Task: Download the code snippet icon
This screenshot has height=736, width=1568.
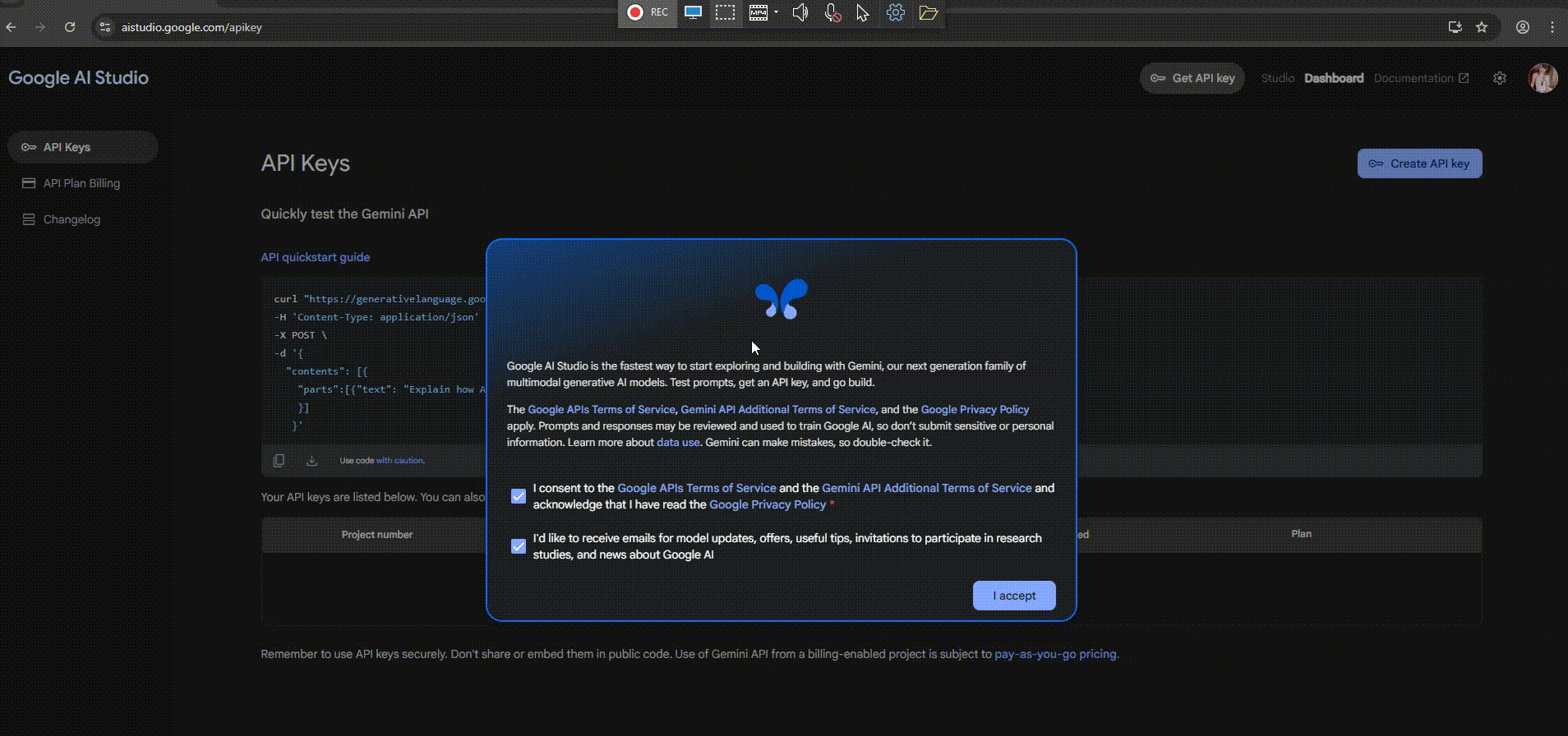Action: tap(311, 461)
